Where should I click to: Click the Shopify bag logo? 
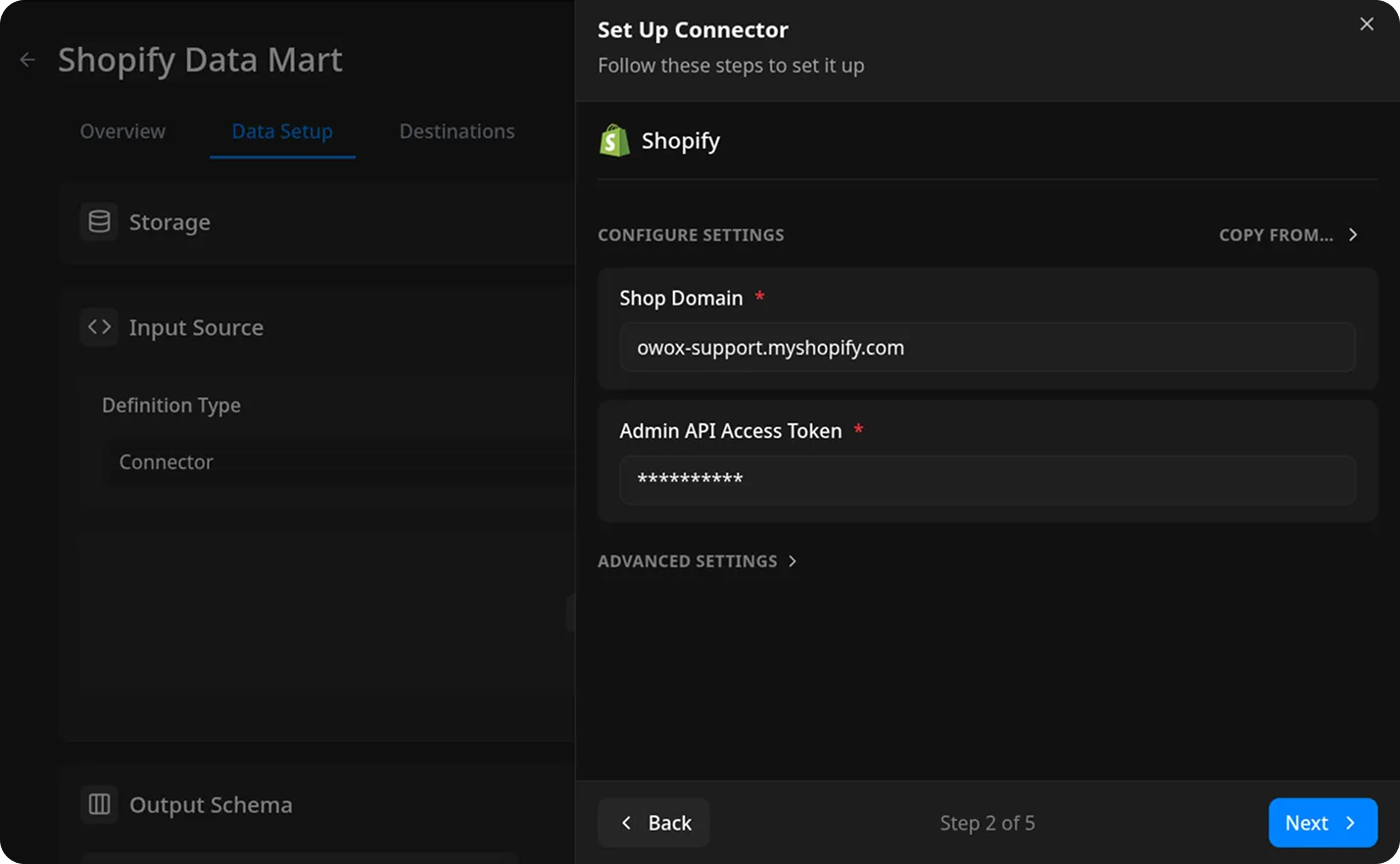613,140
